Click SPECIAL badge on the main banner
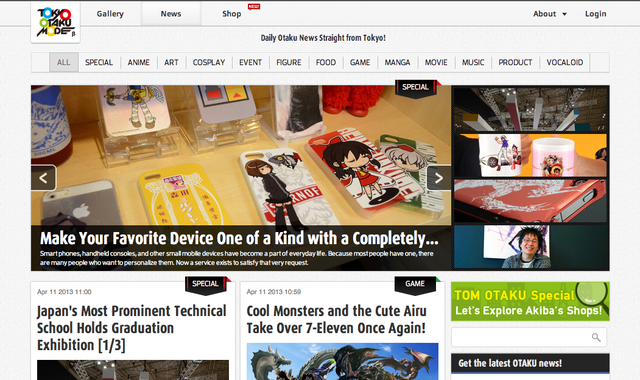Screen dimensions: 640x380 tap(415, 87)
